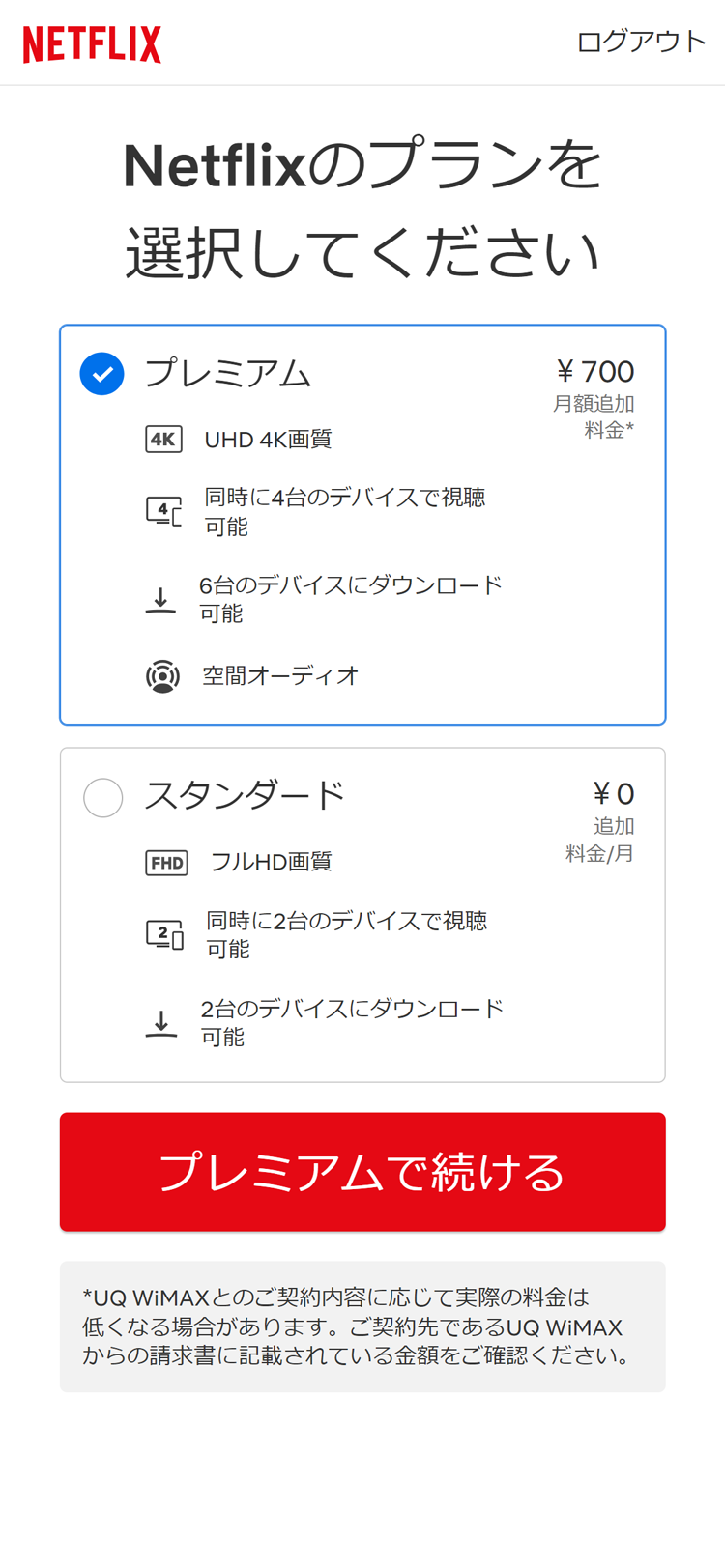Click the UHD 4K画質 feature text

(x=268, y=440)
